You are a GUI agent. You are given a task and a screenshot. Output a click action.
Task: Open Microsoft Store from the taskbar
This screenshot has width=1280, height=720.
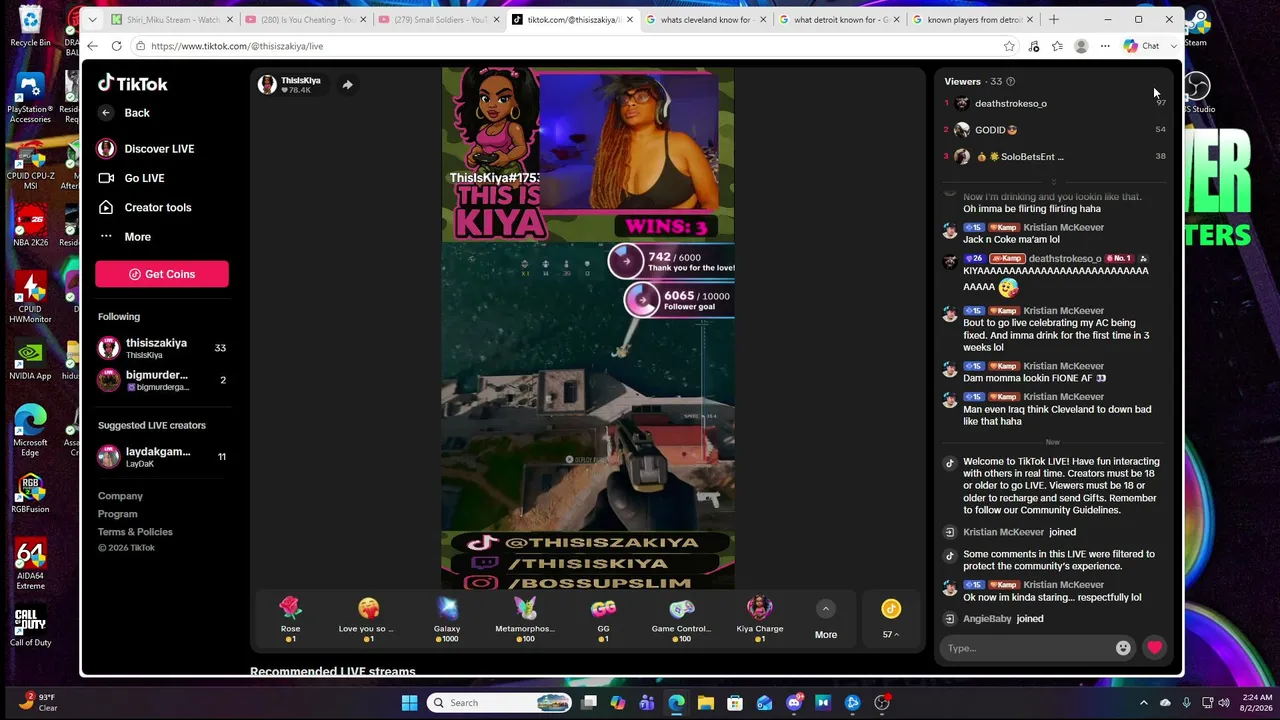coord(735,703)
